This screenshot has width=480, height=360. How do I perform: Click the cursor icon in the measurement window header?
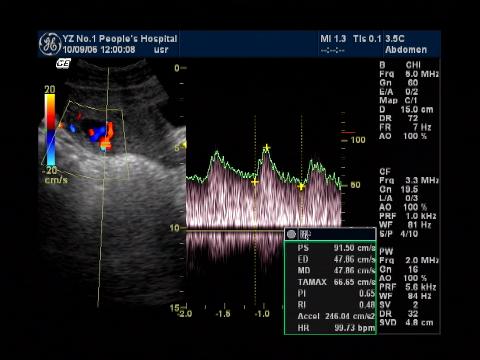pyautogui.click(x=305, y=235)
